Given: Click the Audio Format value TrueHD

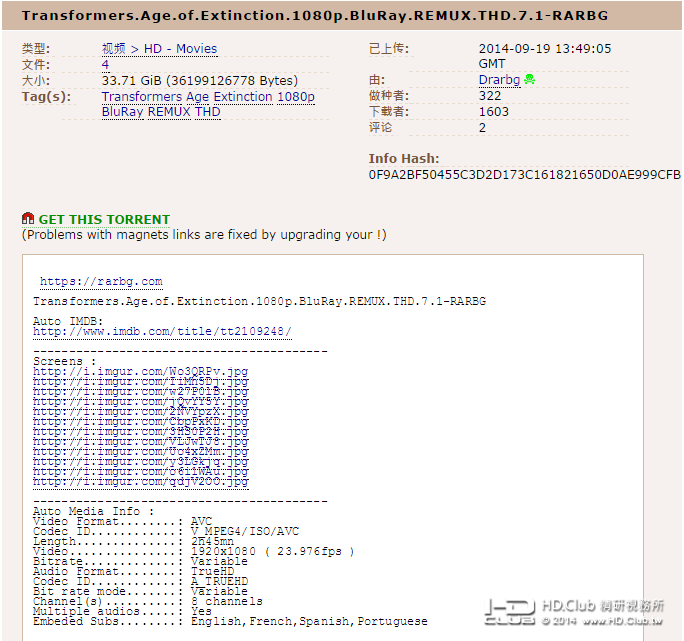Looking at the screenshot, I should click(x=212, y=572).
